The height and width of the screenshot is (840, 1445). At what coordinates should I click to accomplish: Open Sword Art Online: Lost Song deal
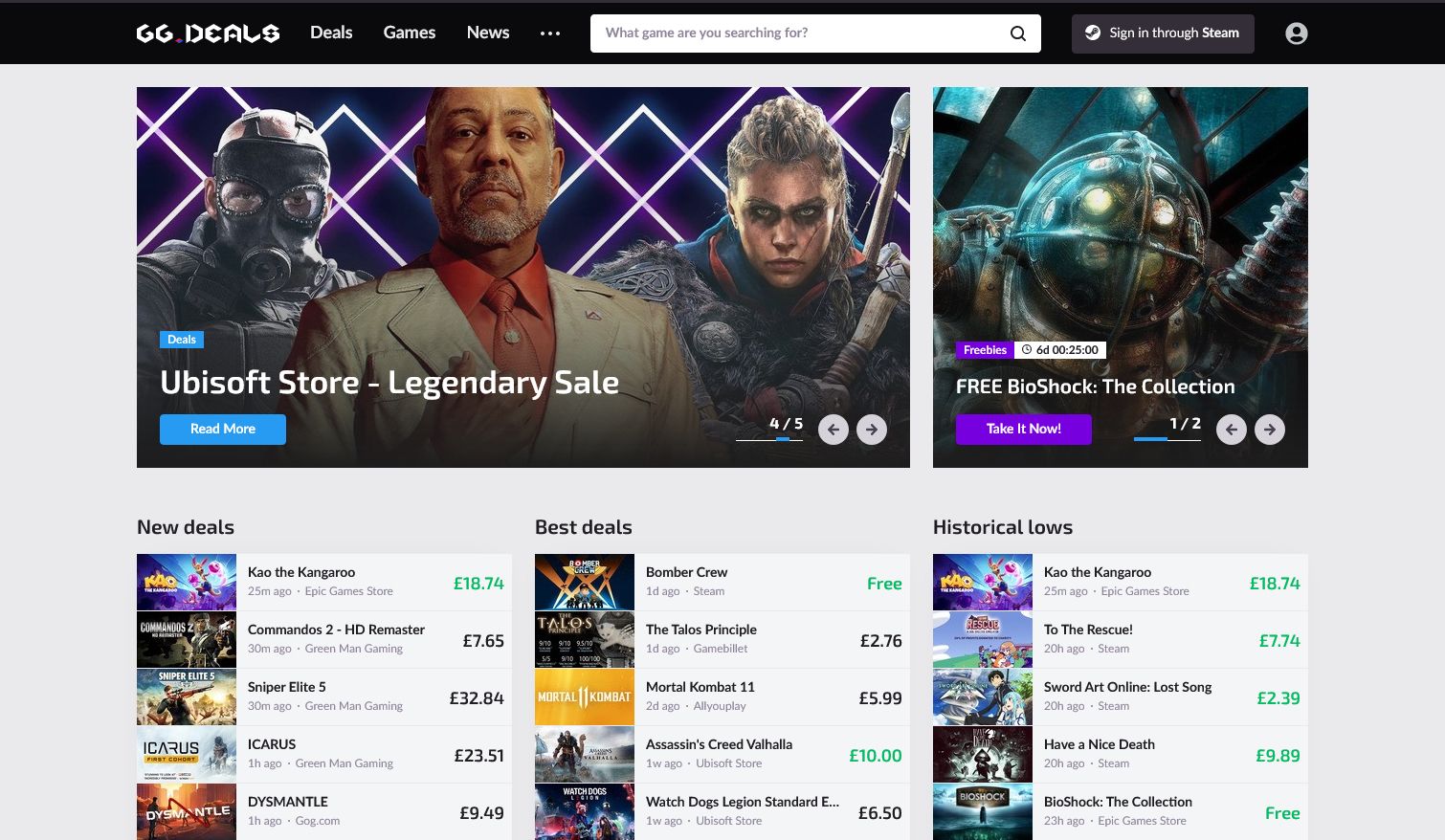[1127, 687]
